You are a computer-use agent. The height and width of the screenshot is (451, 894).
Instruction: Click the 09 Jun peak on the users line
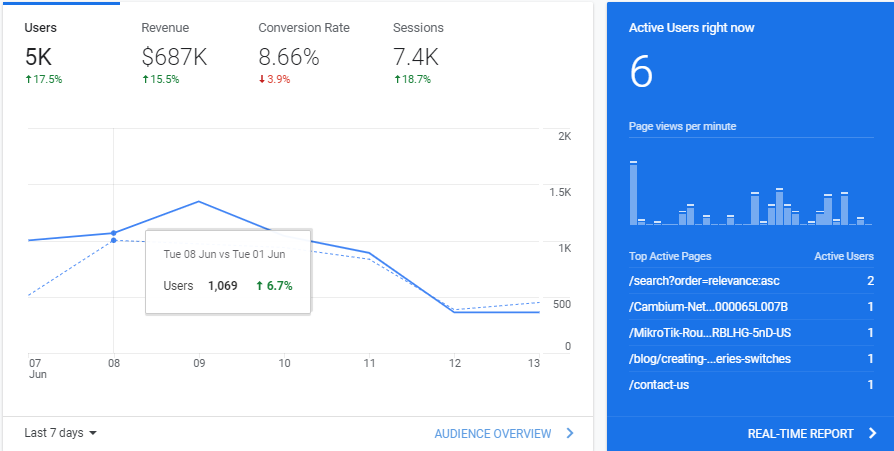(198, 201)
